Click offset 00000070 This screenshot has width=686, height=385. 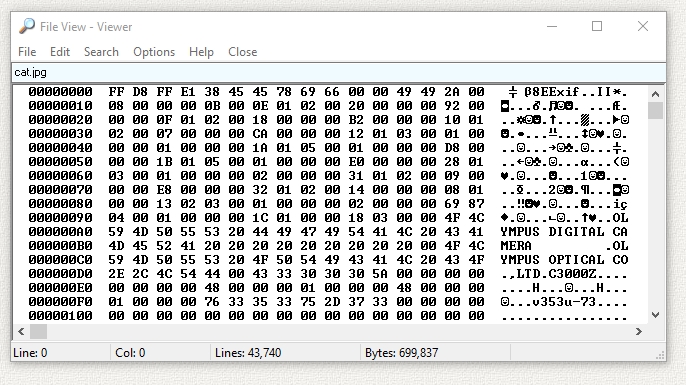[60, 190]
